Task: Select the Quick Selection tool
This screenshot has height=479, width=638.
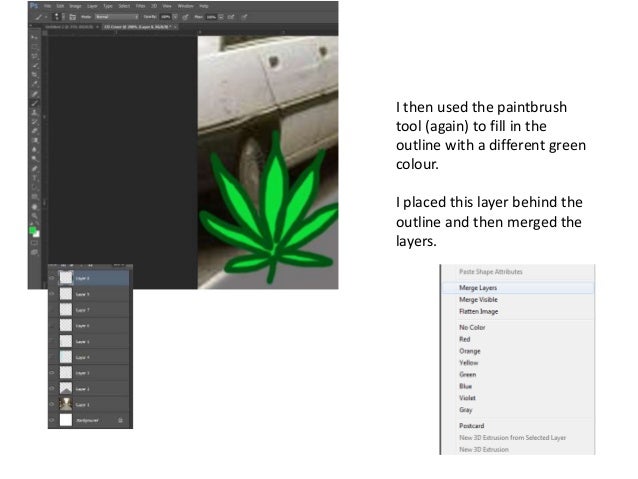Action: click(x=35, y=65)
